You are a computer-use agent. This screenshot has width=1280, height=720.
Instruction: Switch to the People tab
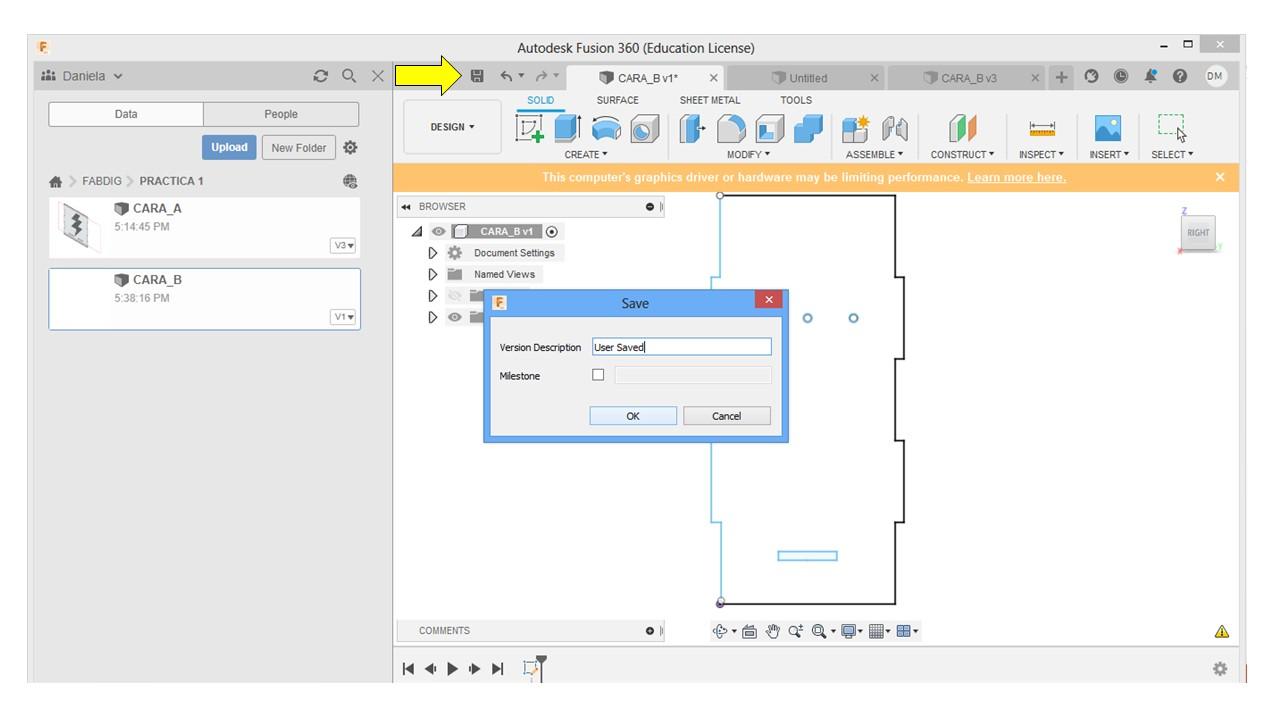tap(281, 114)
